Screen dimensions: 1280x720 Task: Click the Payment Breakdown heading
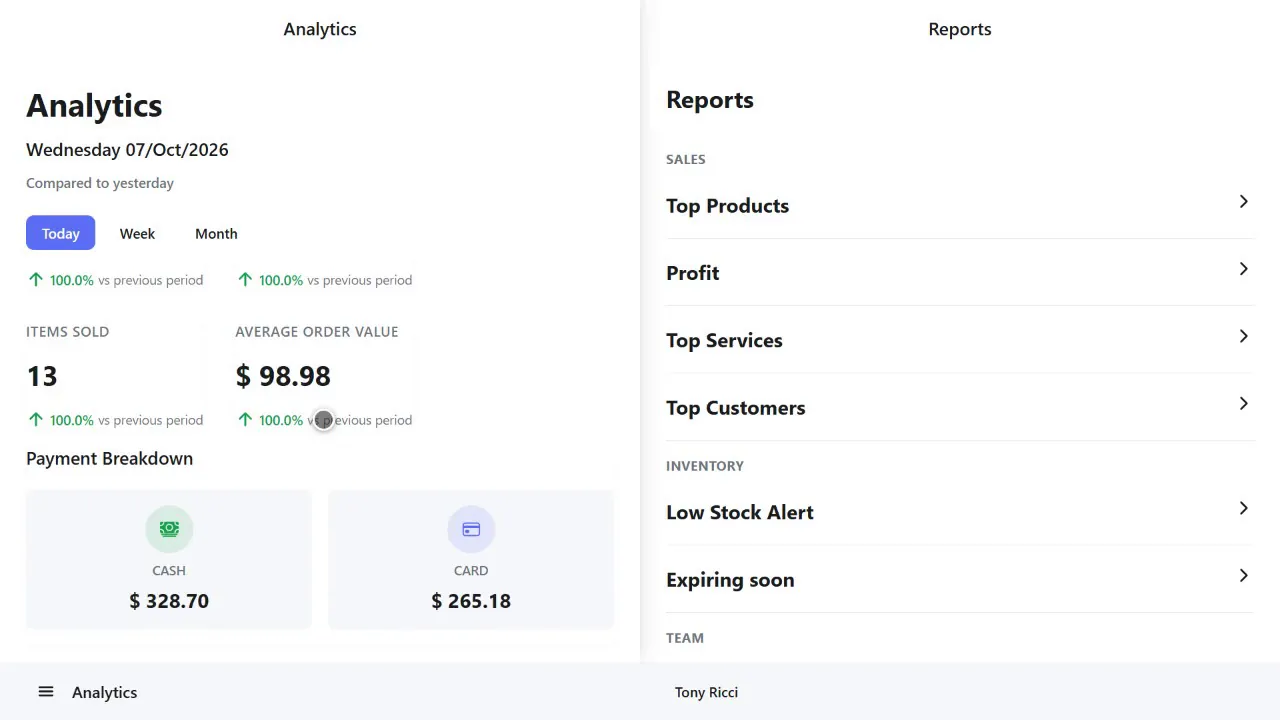point(109,458)
